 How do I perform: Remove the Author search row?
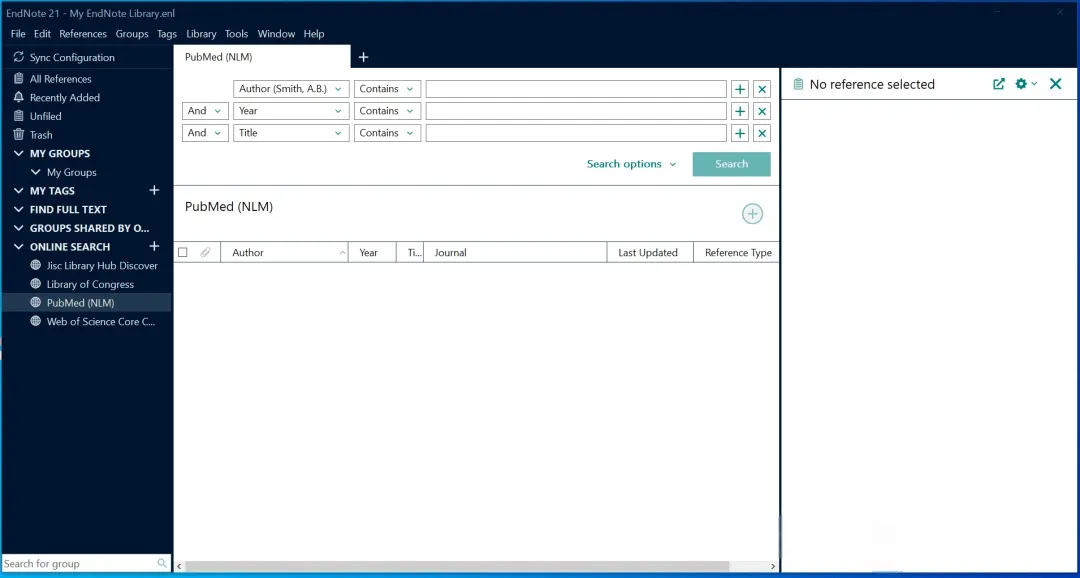click(762, 89)
